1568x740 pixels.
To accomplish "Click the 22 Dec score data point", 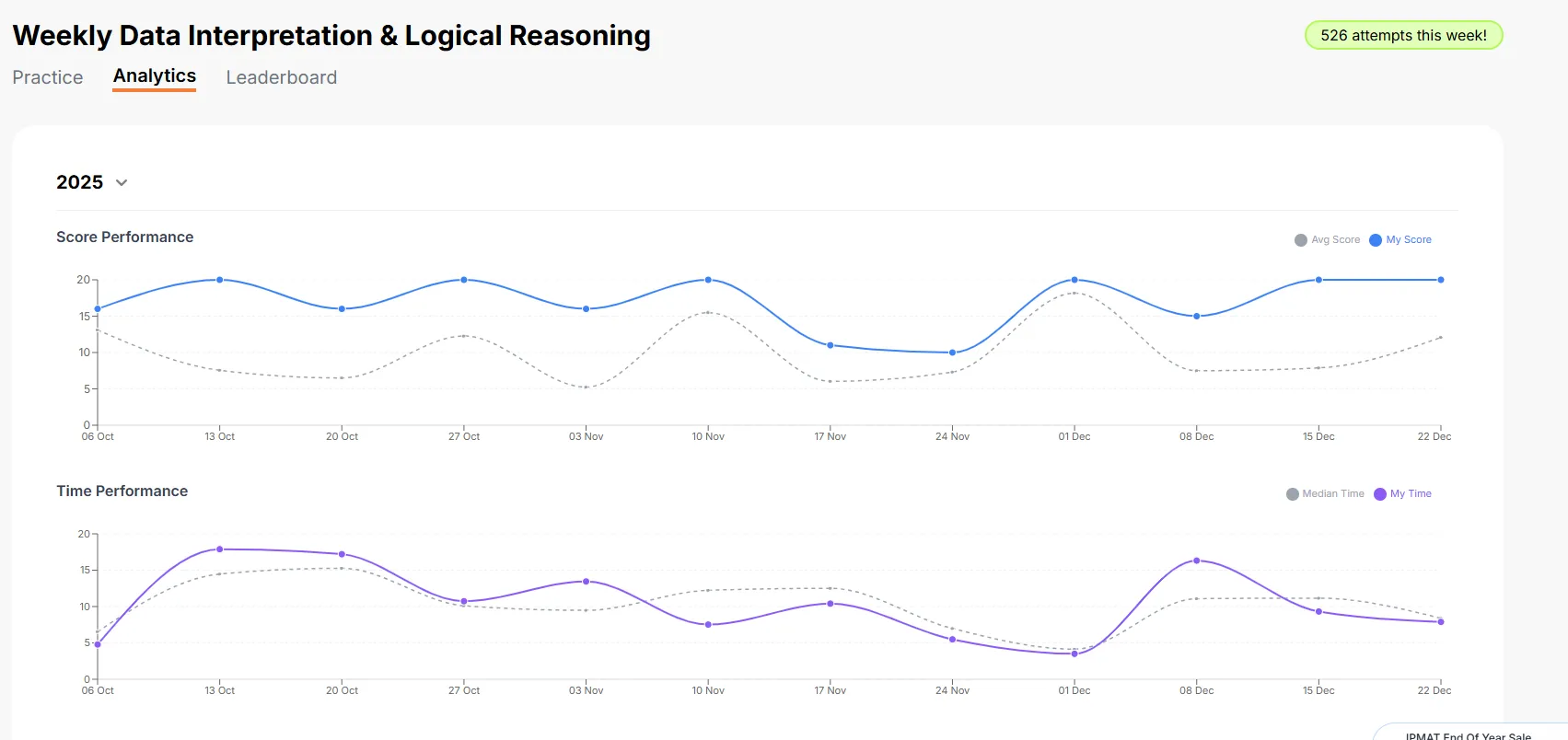I will pos(1441,280).
